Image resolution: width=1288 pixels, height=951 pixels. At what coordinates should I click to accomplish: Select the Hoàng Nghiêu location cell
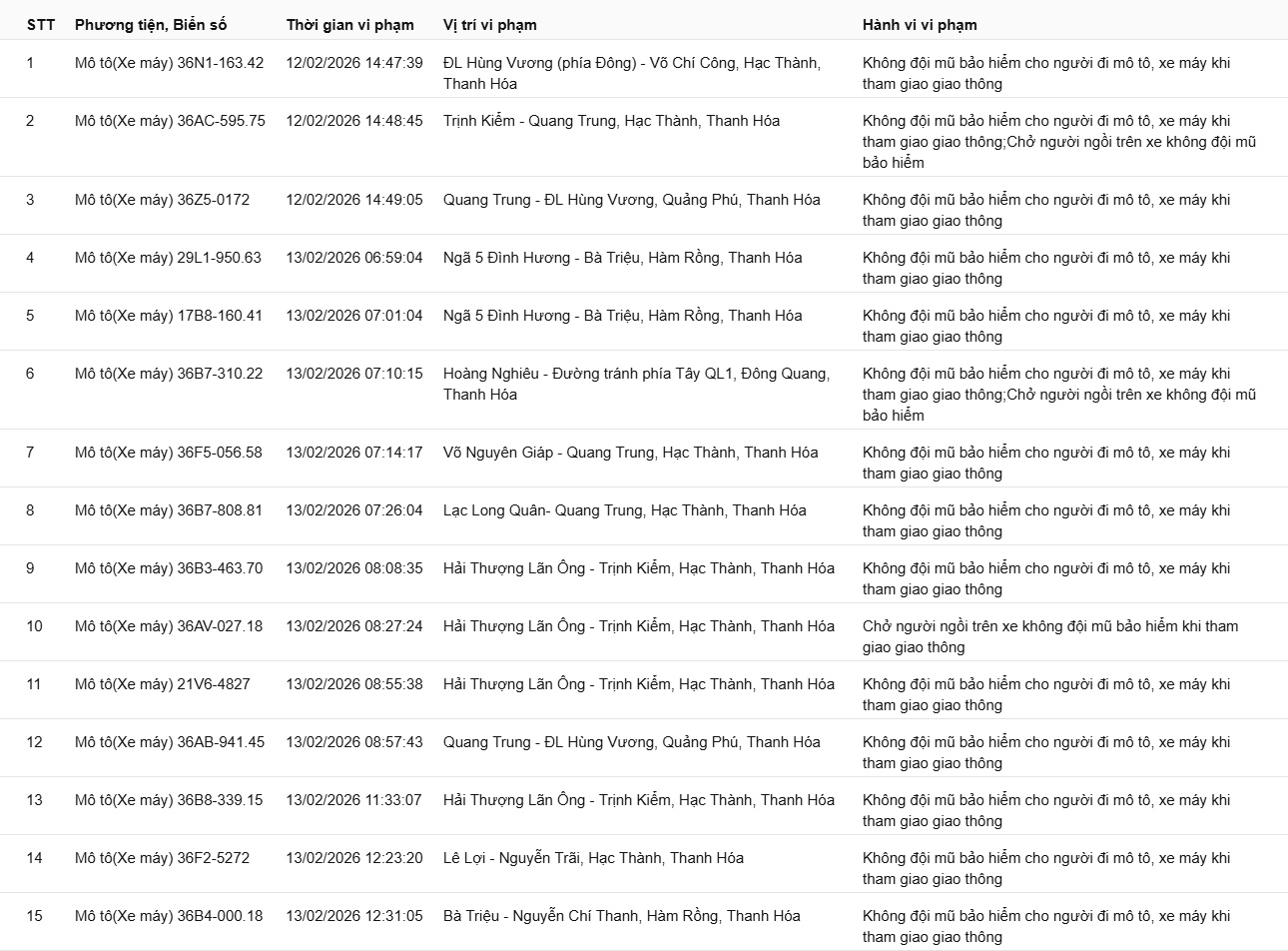click(635, 384)
